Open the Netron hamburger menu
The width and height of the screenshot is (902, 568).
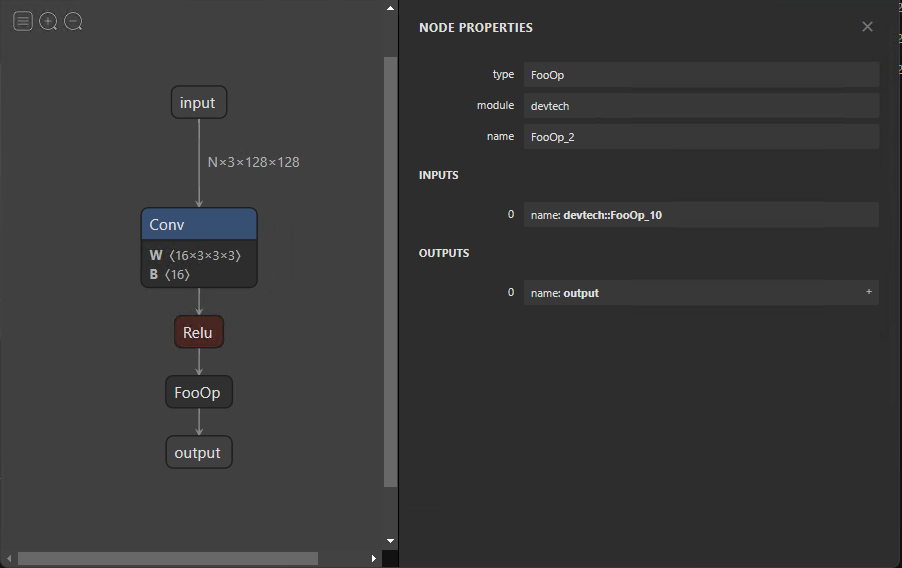tap(23, 21)
